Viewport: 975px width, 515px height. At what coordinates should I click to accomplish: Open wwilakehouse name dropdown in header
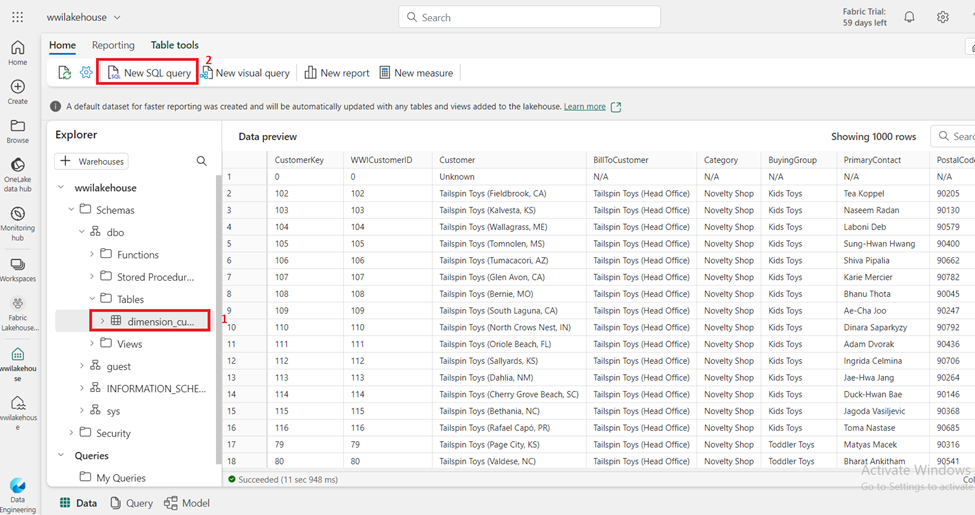pos(83,17)
